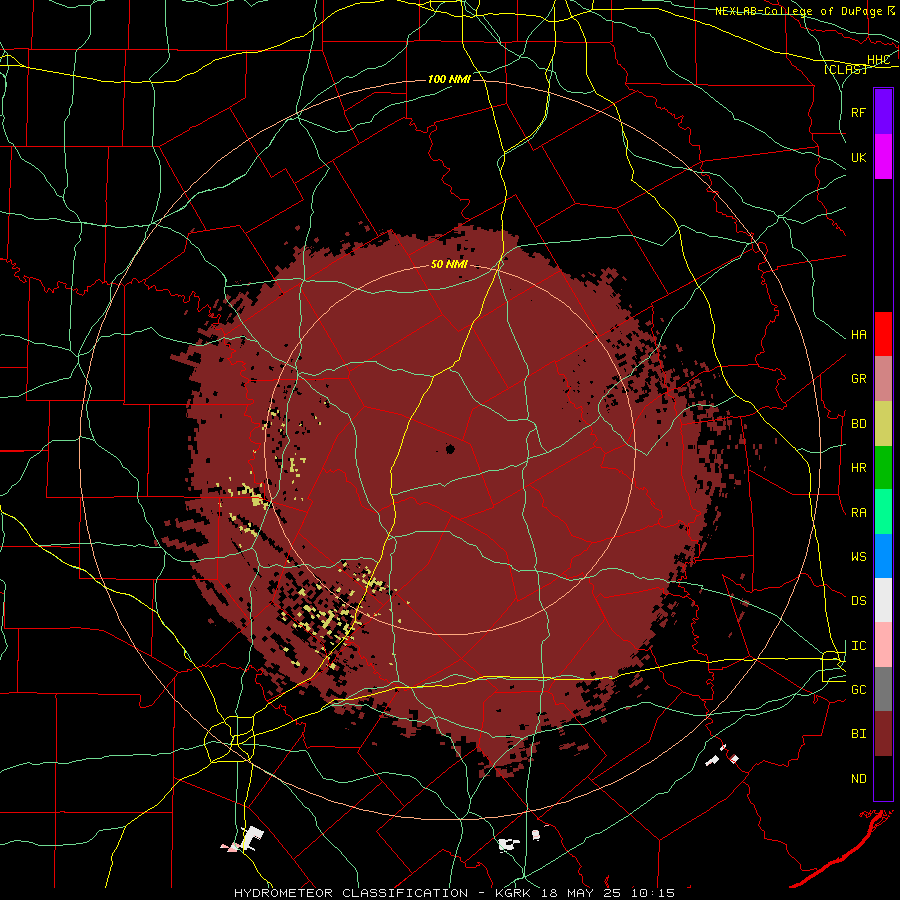The height and width of the screenshot is (900, 900).
Task: Click the "ND" legend label
Action: (858, 779)
